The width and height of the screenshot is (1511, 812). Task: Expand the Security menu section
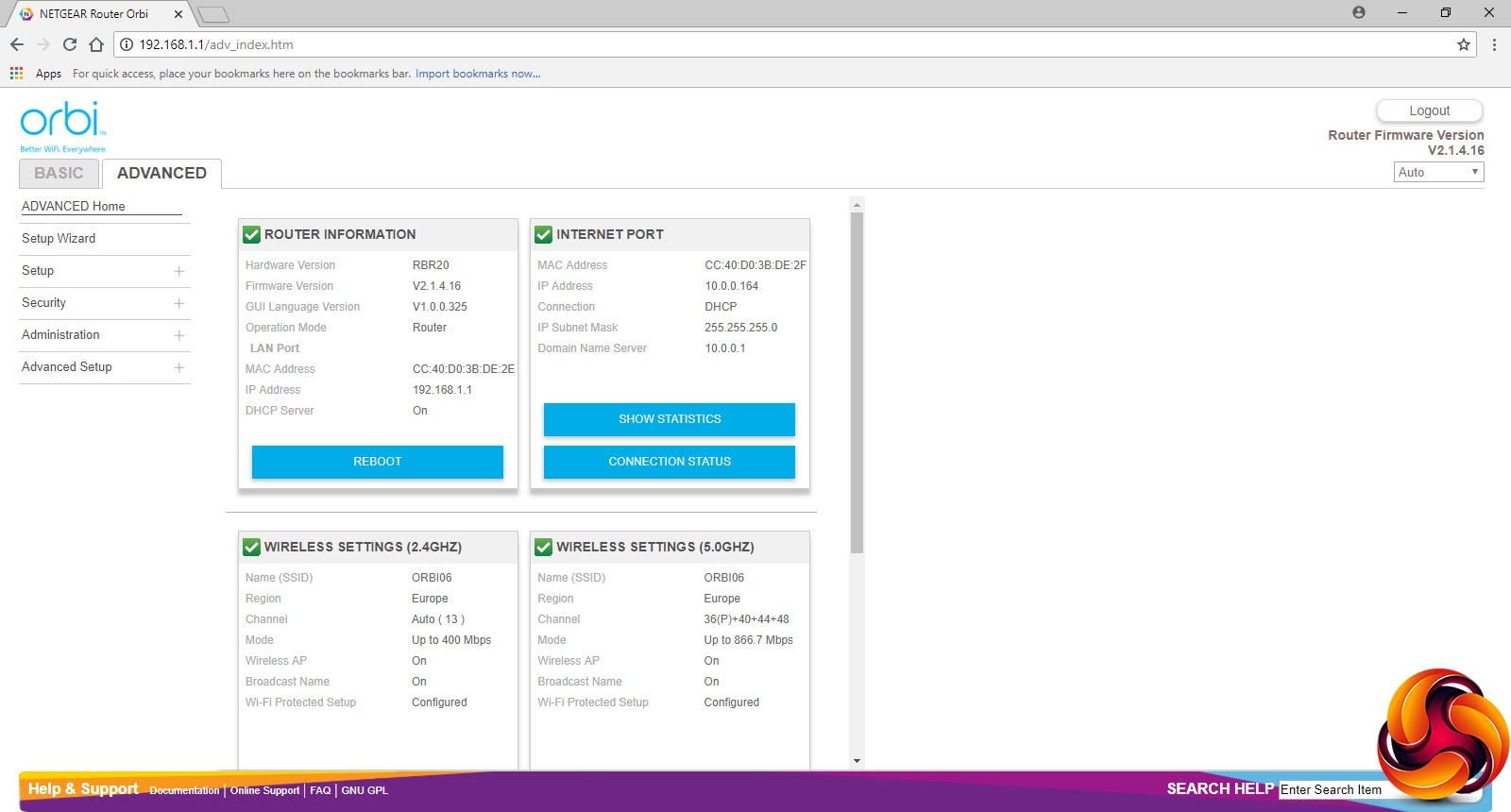178,303
